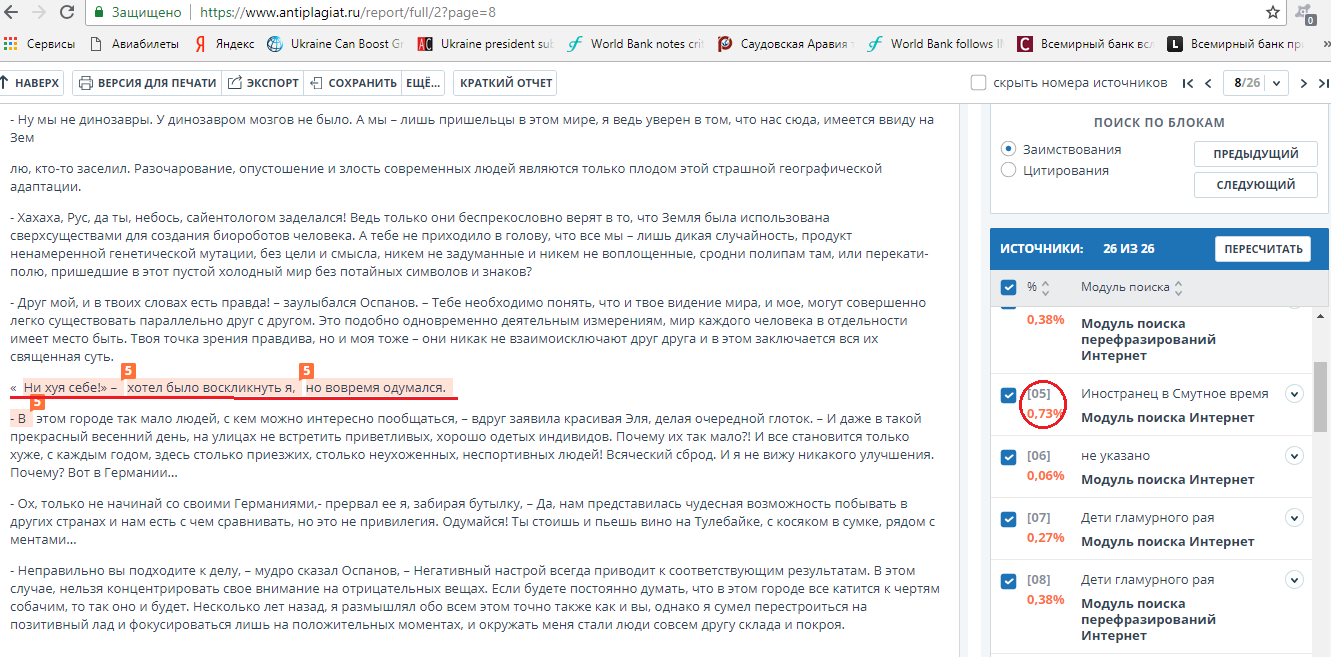Uncheck source [08] checkbox
This screenshot has height=657, width=1331.
(x=1009, y=581)
